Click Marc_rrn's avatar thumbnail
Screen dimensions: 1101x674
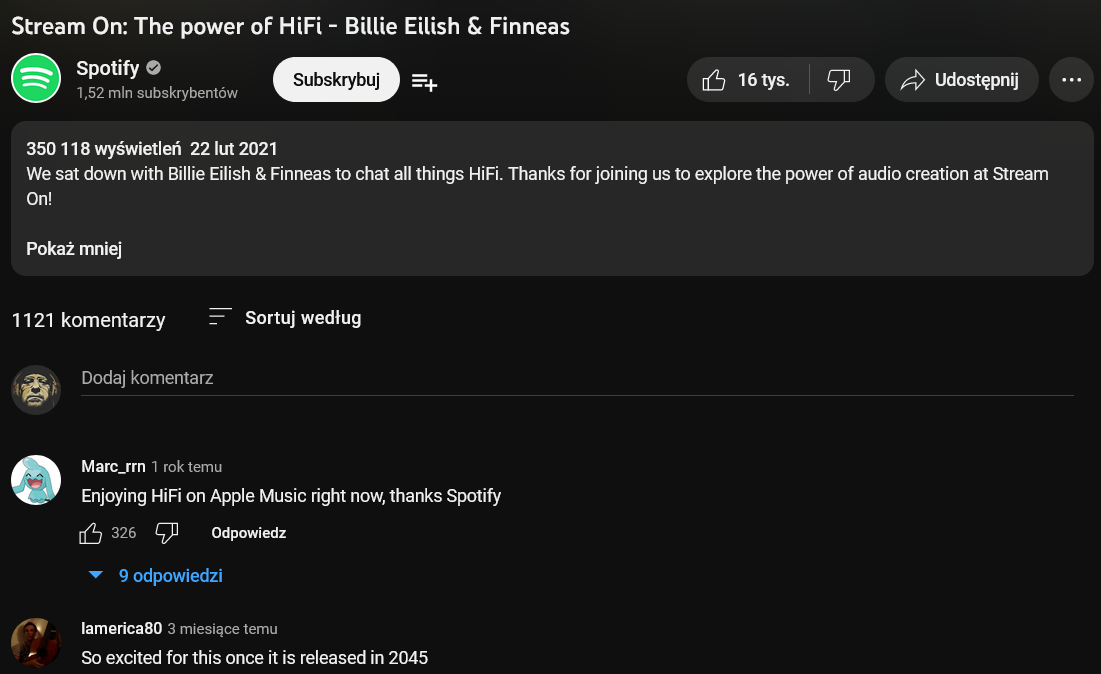pos(36,480)
